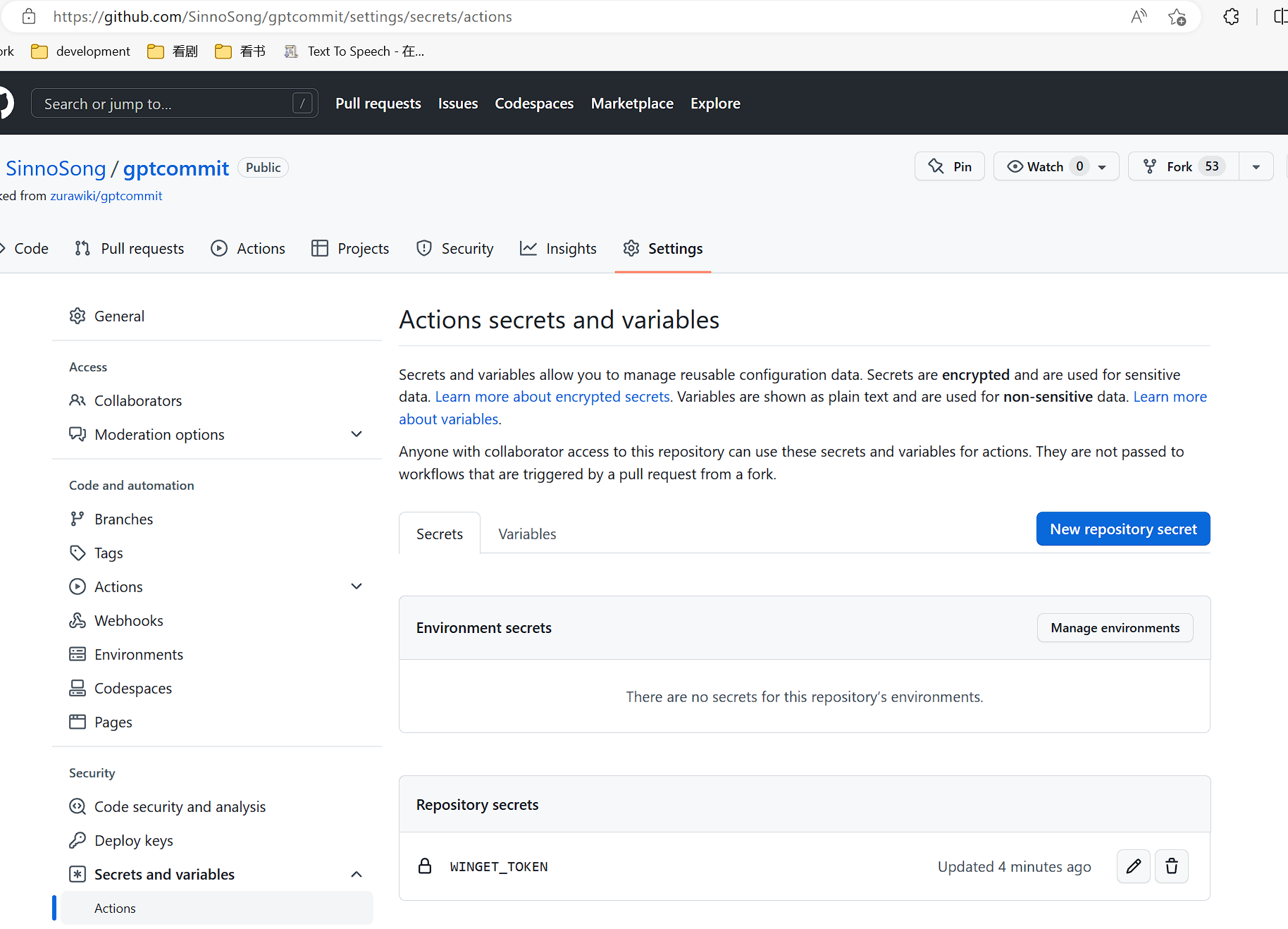Click the pencil edit icon for WINGET_TOKEN
The height and width of the screenshot is (929, 1288).
click(x=1133, y=866)
